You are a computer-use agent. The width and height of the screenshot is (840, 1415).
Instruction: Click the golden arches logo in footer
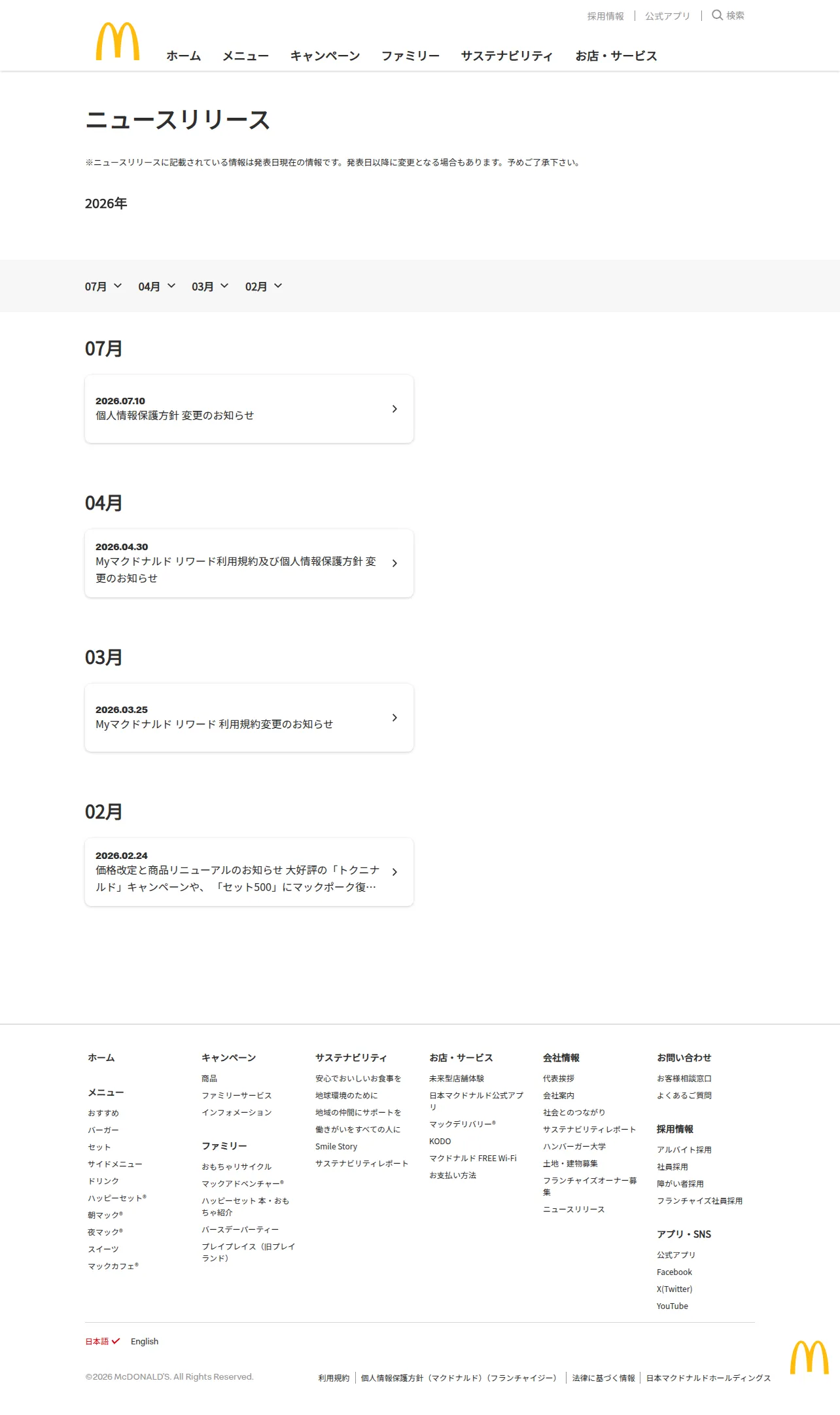(809, 1357)
